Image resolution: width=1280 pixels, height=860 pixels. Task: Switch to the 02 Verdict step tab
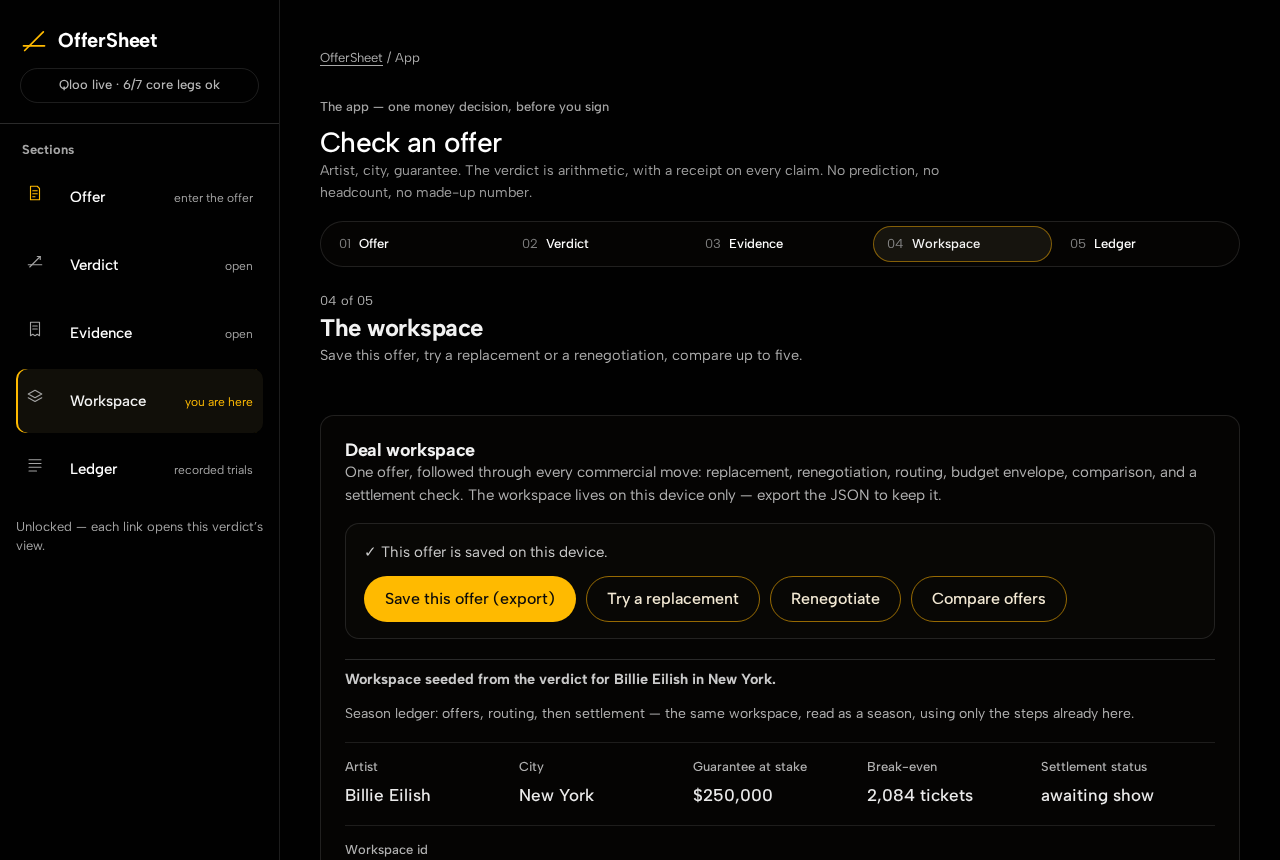pyautogui.click(x=598, y=244)
